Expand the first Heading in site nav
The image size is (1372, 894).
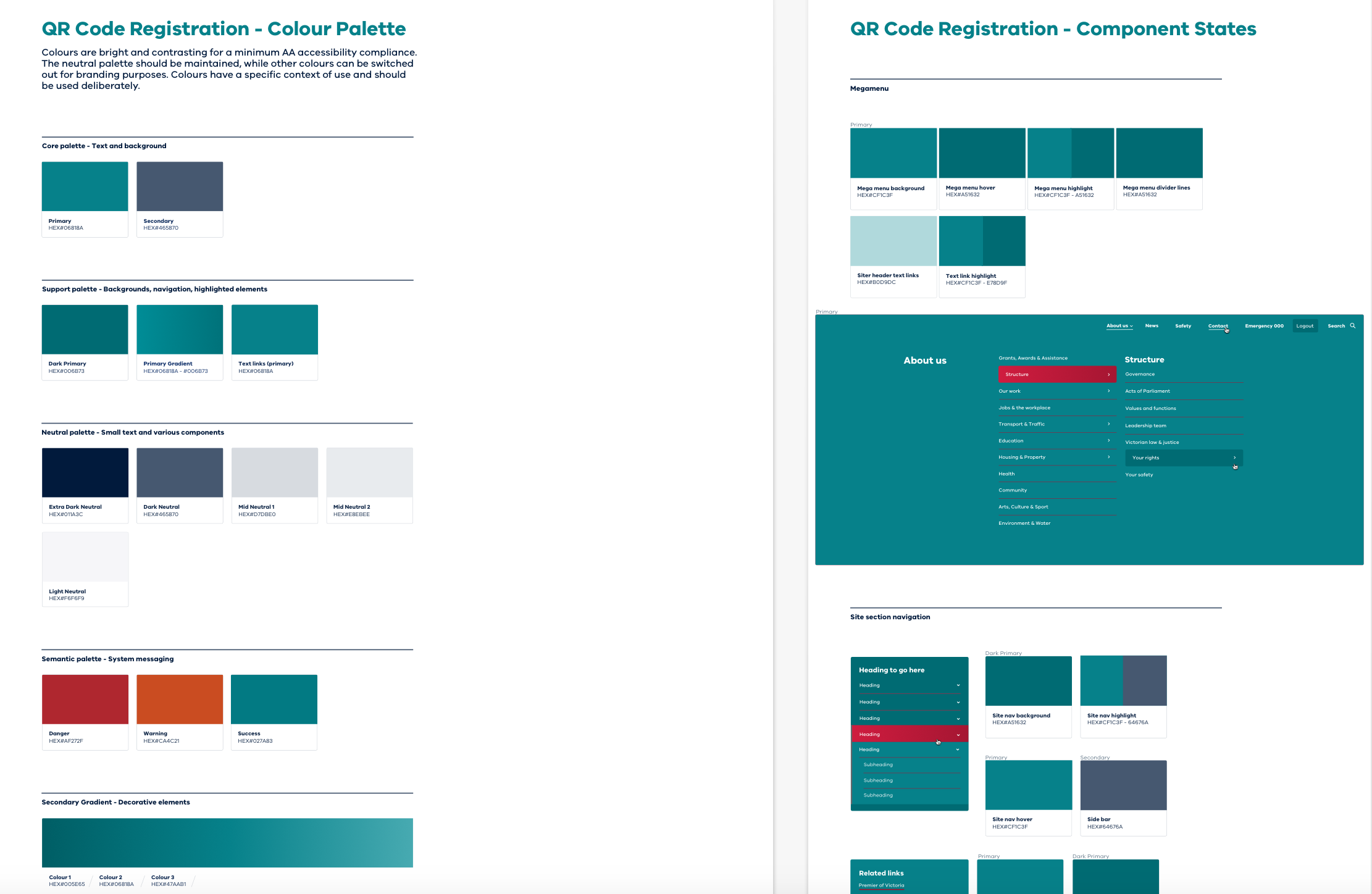(958, 685)
